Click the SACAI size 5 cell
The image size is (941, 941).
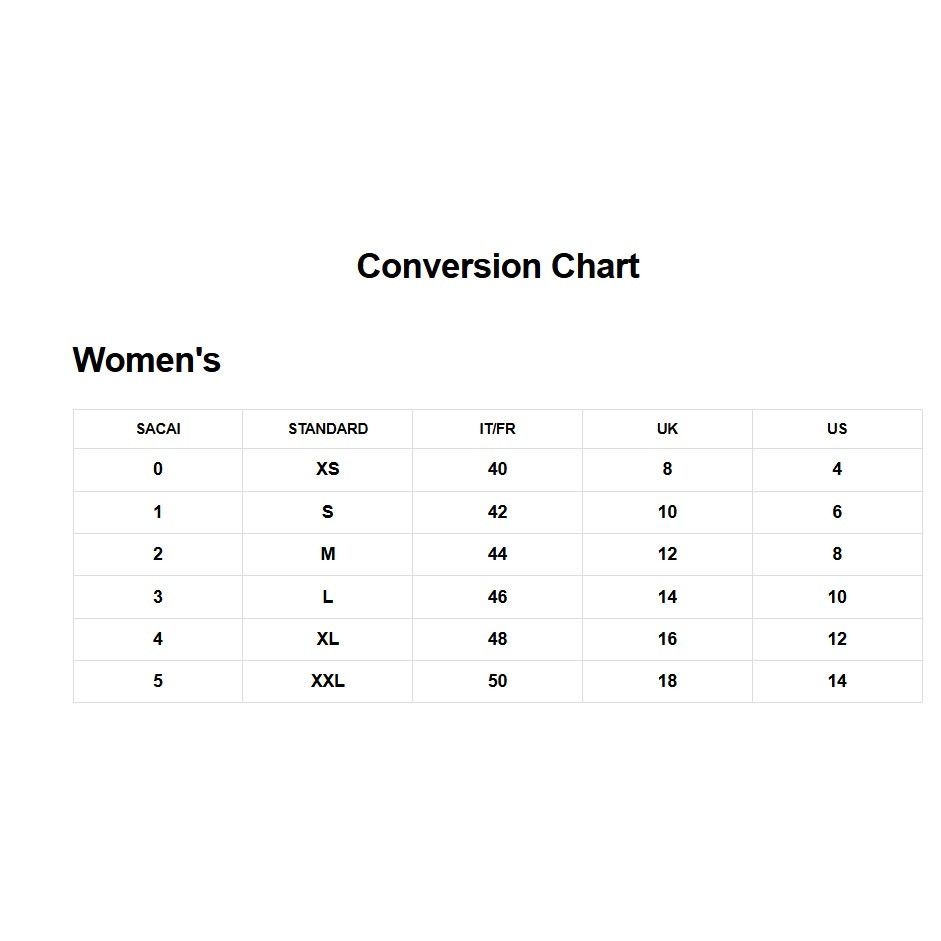(x=158, y=681)
